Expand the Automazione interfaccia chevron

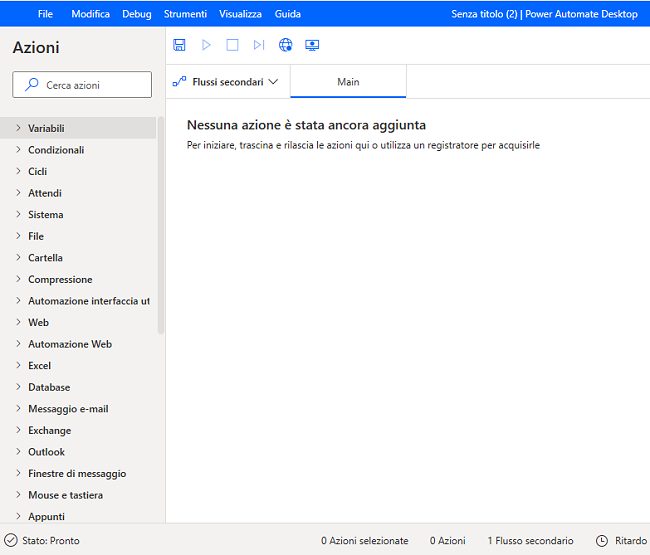click(18, 300)
